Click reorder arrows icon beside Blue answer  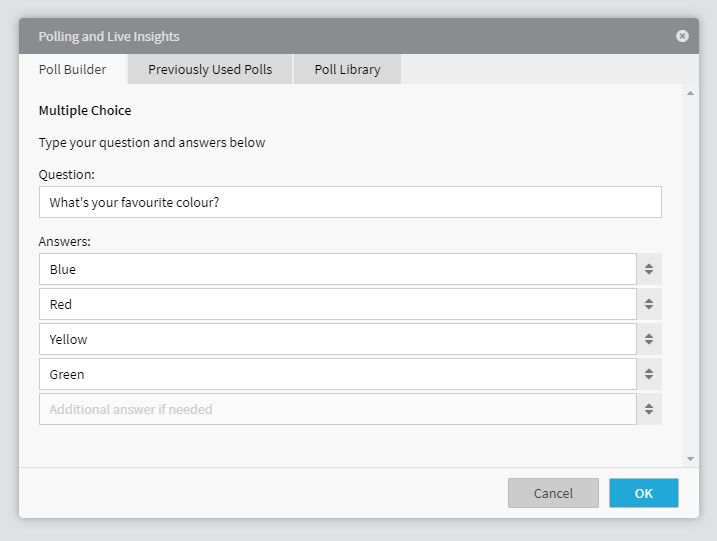[x=649, y=269]
